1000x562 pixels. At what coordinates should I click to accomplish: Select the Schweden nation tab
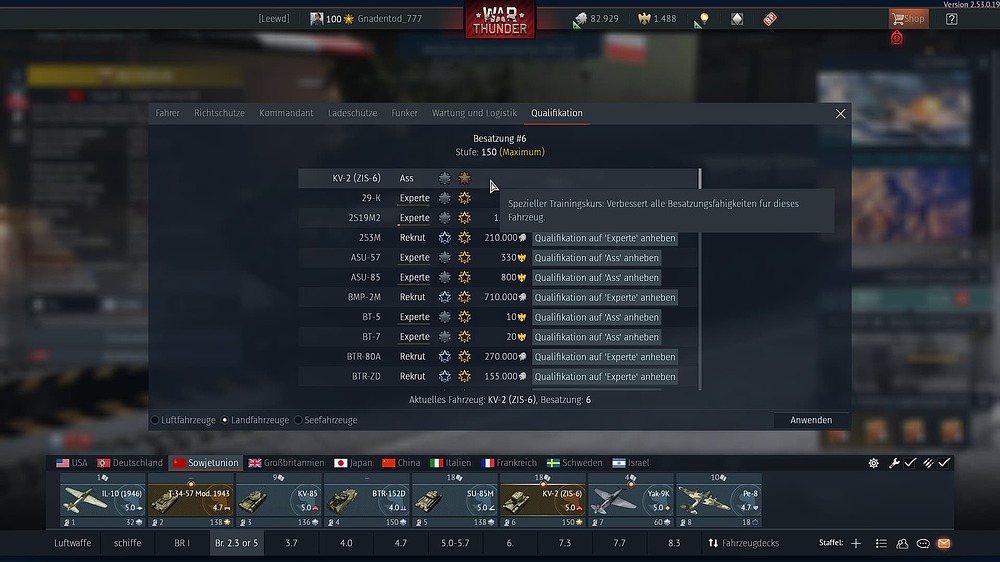pos(575,462)
